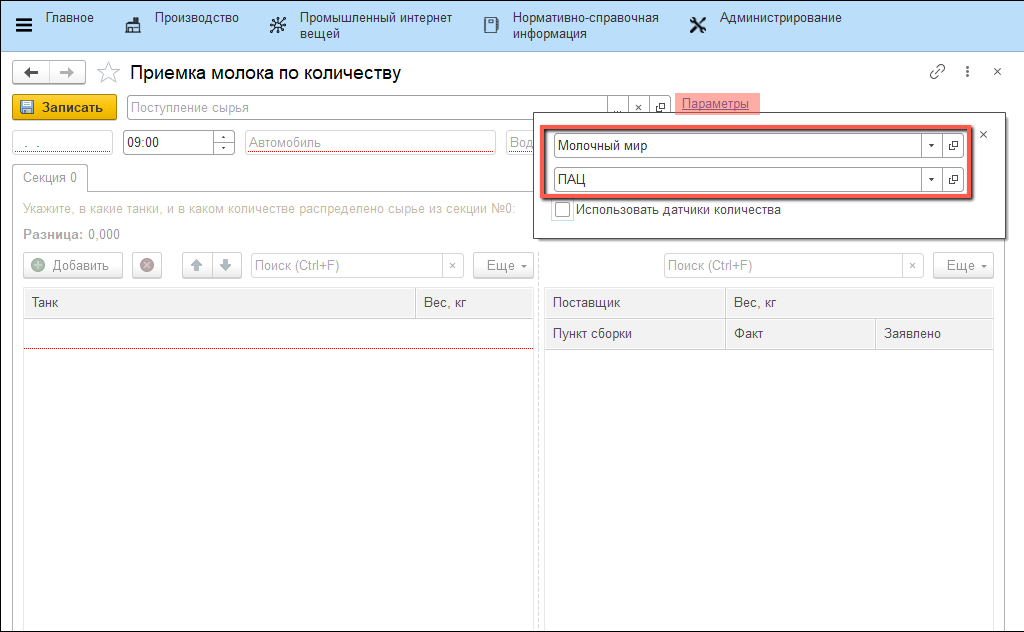Click the 'Добавить' button
Screen dimensions: 1024x632
tap(72, 265)
